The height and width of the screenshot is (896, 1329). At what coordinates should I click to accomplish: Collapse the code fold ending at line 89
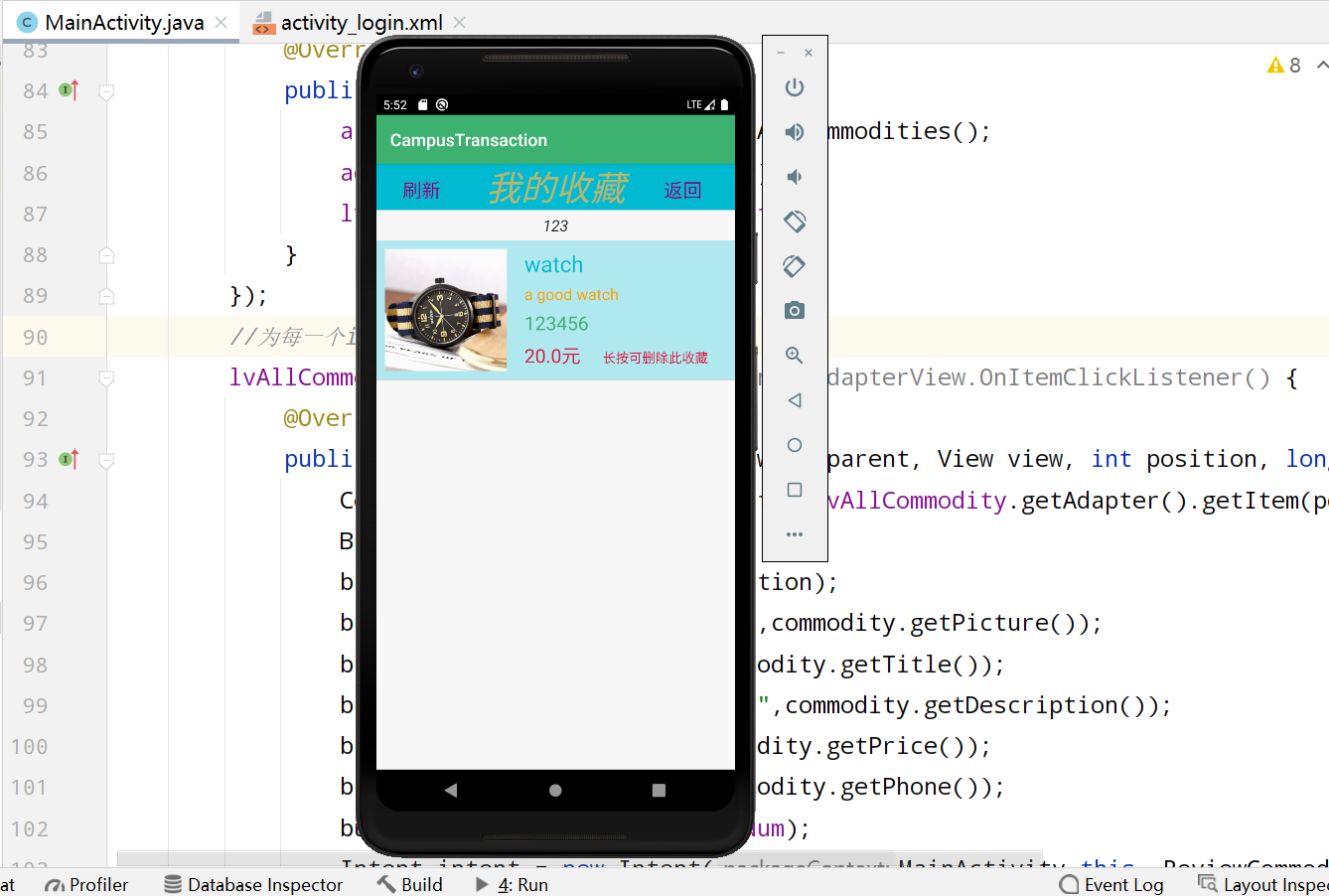tap(106, 296)
